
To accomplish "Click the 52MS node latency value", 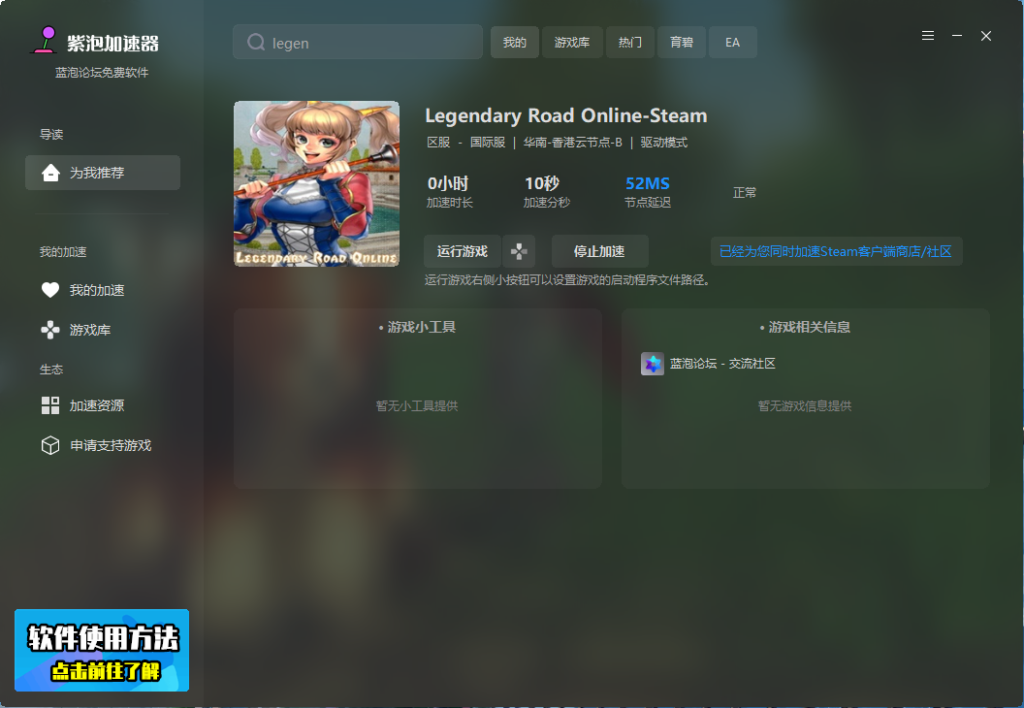I will click(648, 184).
